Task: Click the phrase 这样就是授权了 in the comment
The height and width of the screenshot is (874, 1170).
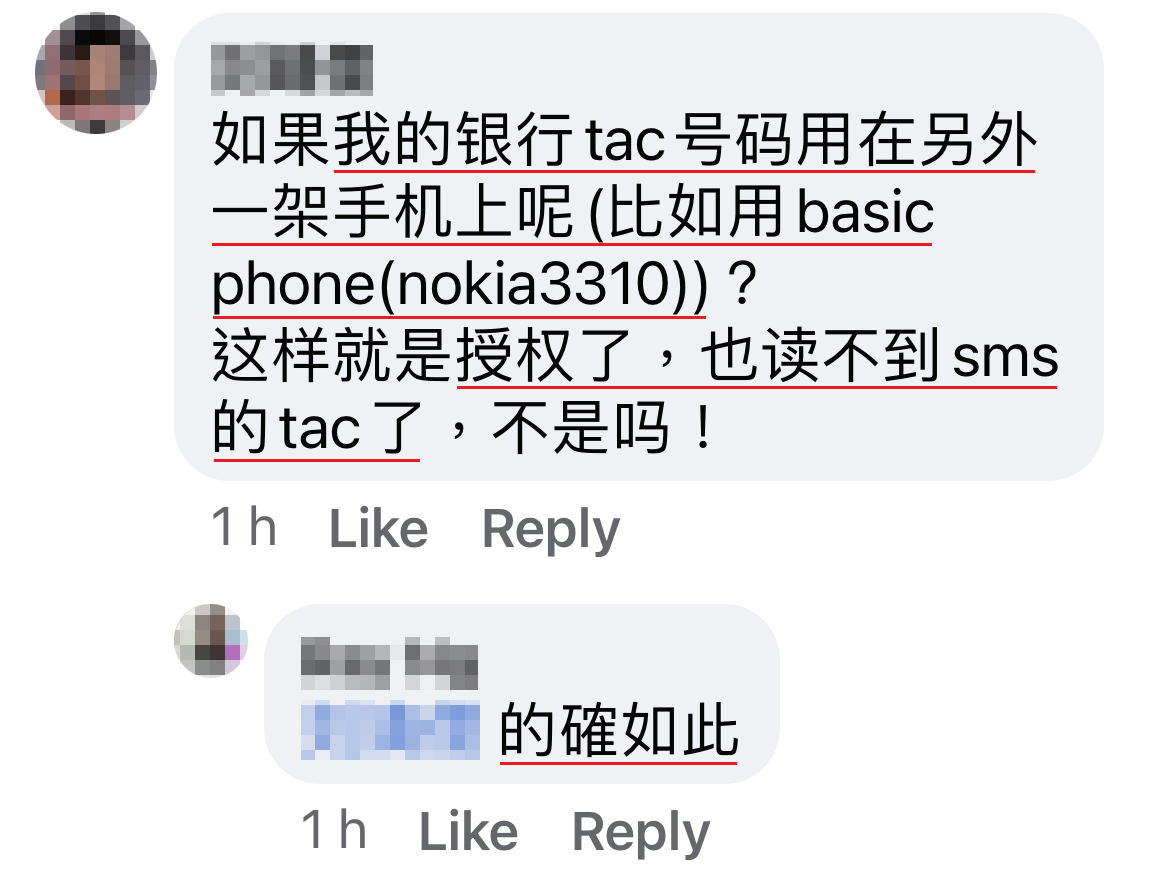Action: (422, 356)
